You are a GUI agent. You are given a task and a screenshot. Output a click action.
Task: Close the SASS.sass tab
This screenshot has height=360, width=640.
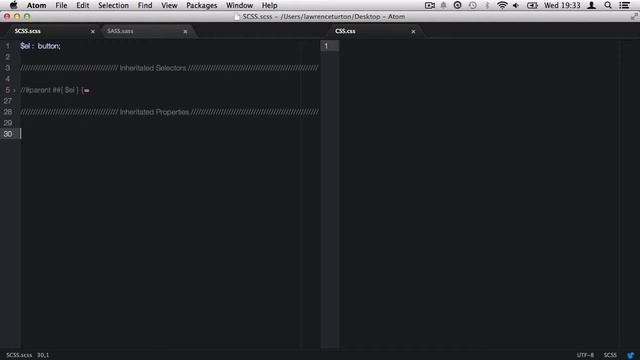[x=185, y=31]
